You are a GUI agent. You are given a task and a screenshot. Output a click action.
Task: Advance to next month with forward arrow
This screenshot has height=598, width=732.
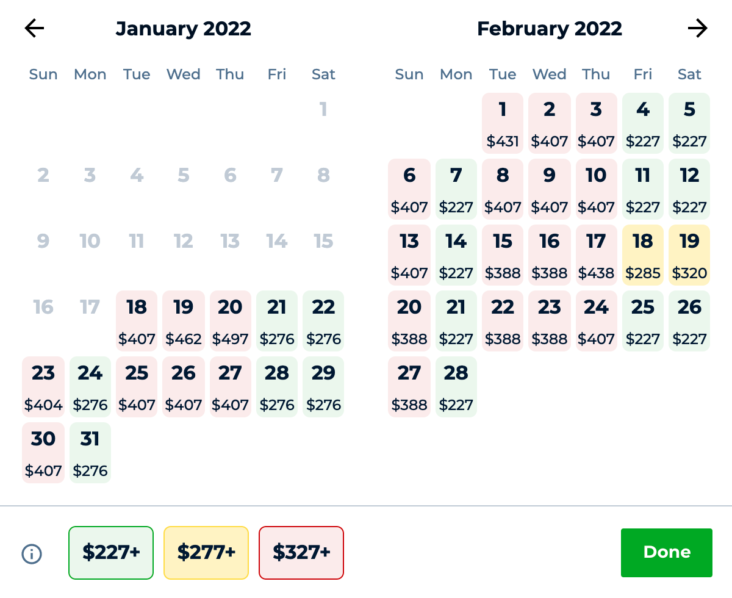[697, 28]
